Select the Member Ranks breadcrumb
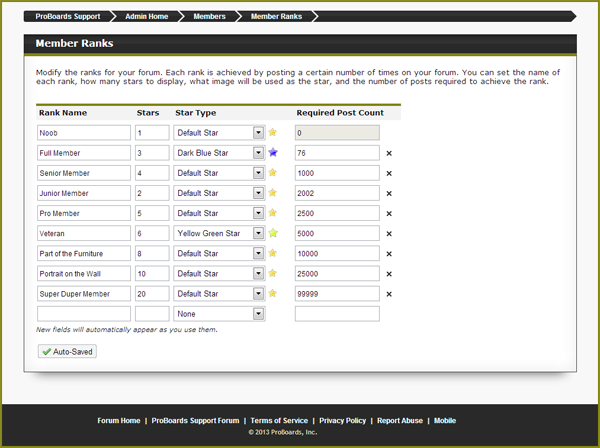Image resolution: width=600 pixels, height=448 pixels. pyautogui.click(x=276, y=16)
